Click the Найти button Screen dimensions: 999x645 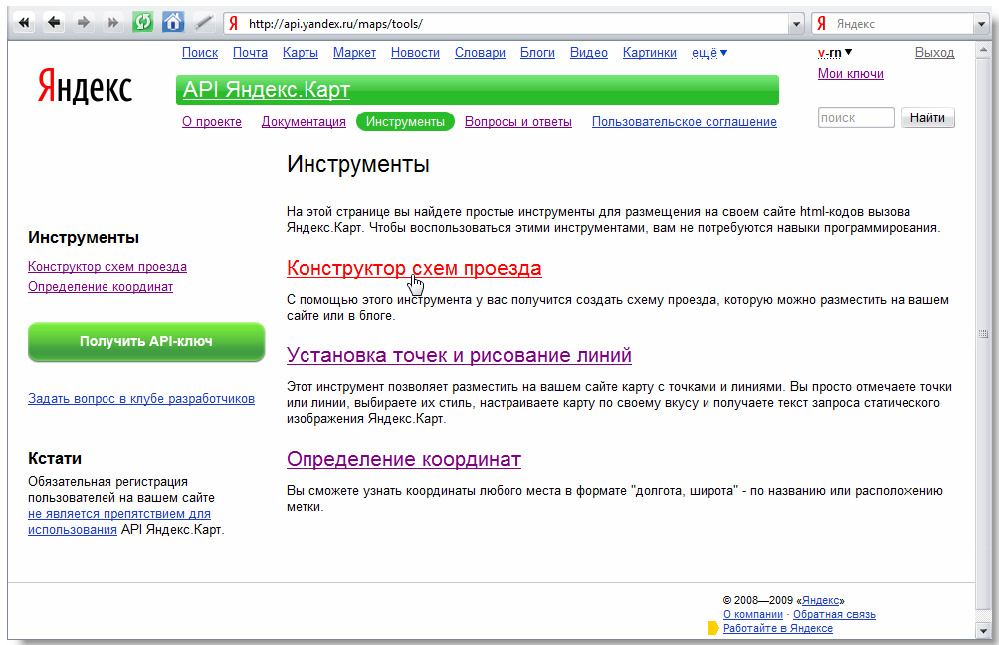point(927,118)
